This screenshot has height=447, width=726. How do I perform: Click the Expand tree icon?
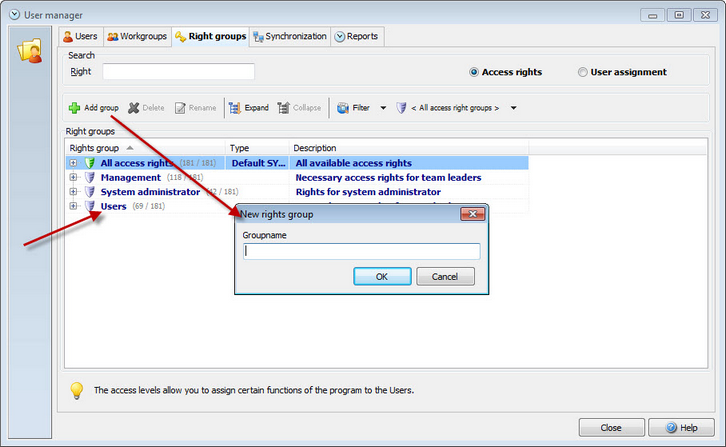coord(235,108)
